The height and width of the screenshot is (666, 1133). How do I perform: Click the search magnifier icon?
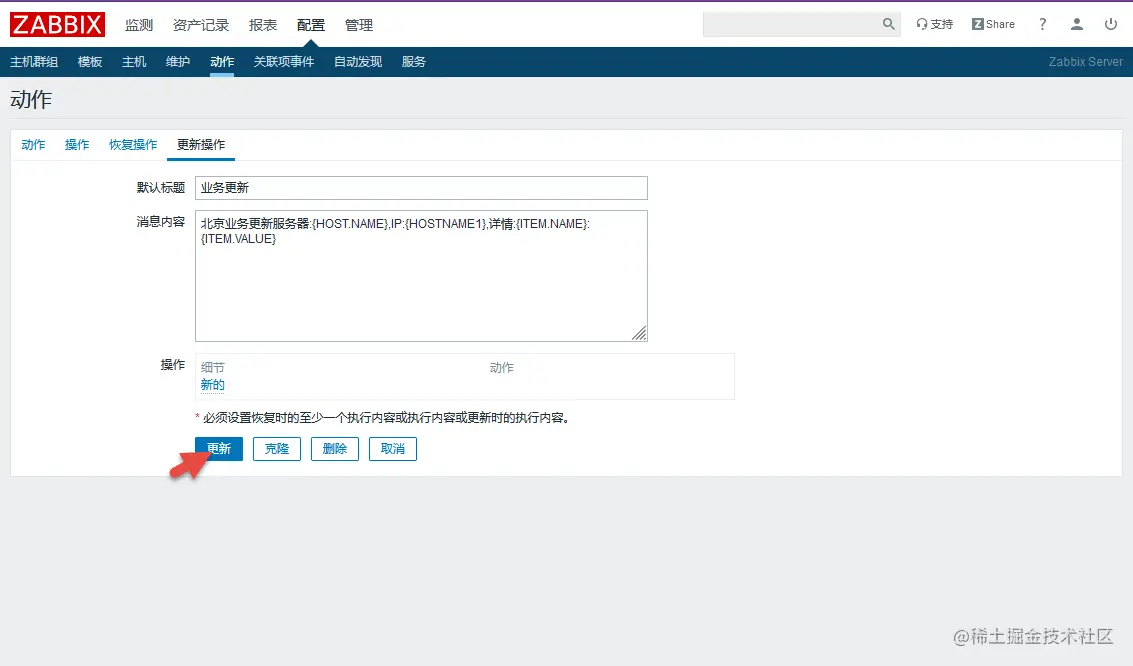coord(890,21)
